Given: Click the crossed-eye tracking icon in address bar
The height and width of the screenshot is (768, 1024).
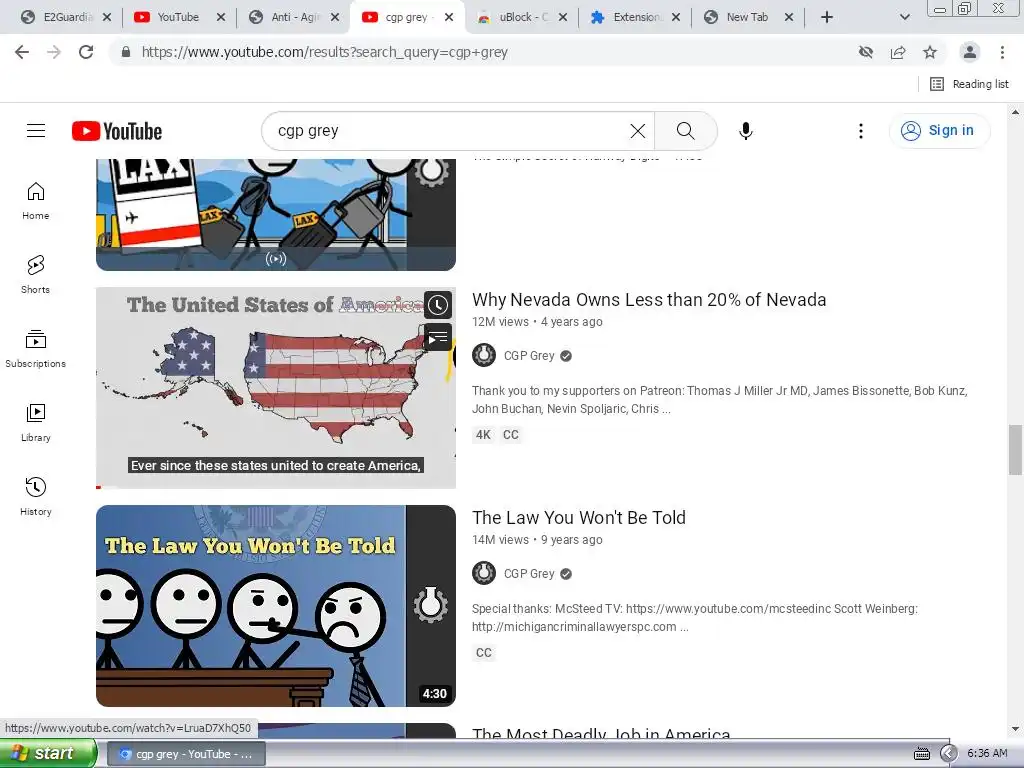Looking at the screenshot, I should tap(866, 52).
